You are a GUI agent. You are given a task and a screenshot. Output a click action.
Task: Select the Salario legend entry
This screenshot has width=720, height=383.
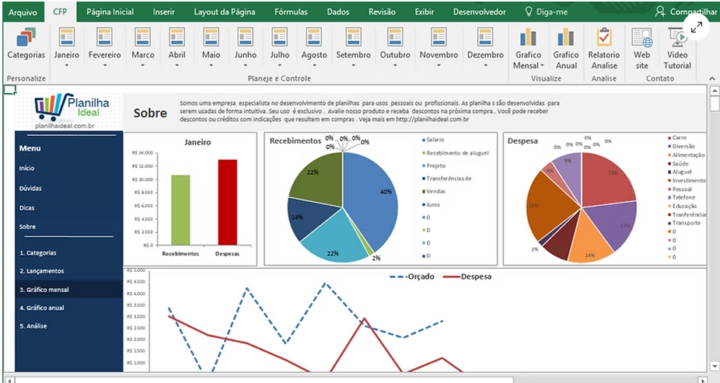point(433,140)
